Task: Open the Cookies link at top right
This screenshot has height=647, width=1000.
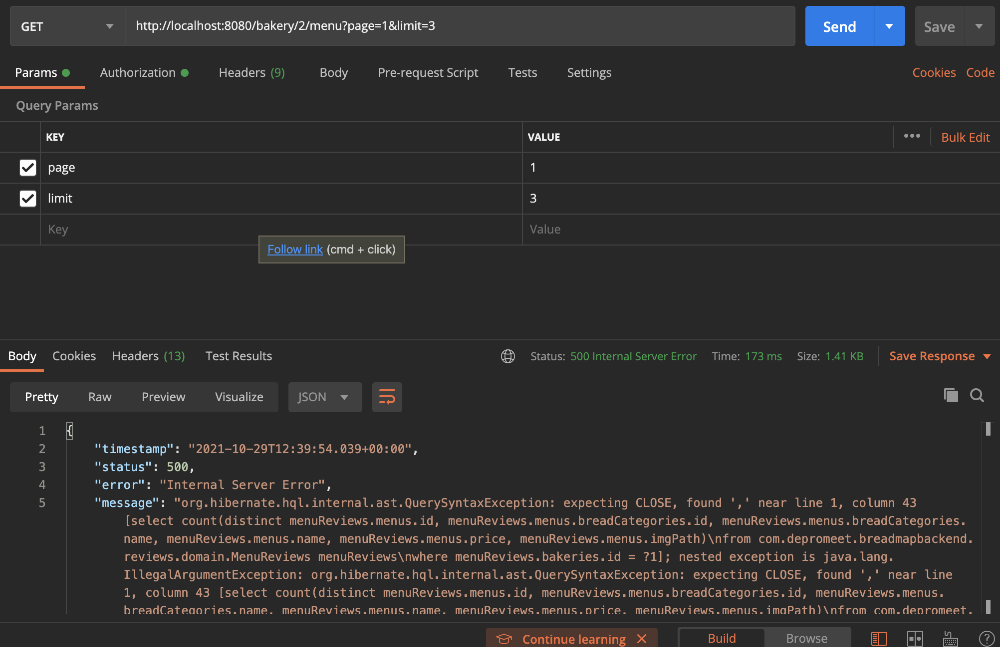Action: click(x=934, y=73)
